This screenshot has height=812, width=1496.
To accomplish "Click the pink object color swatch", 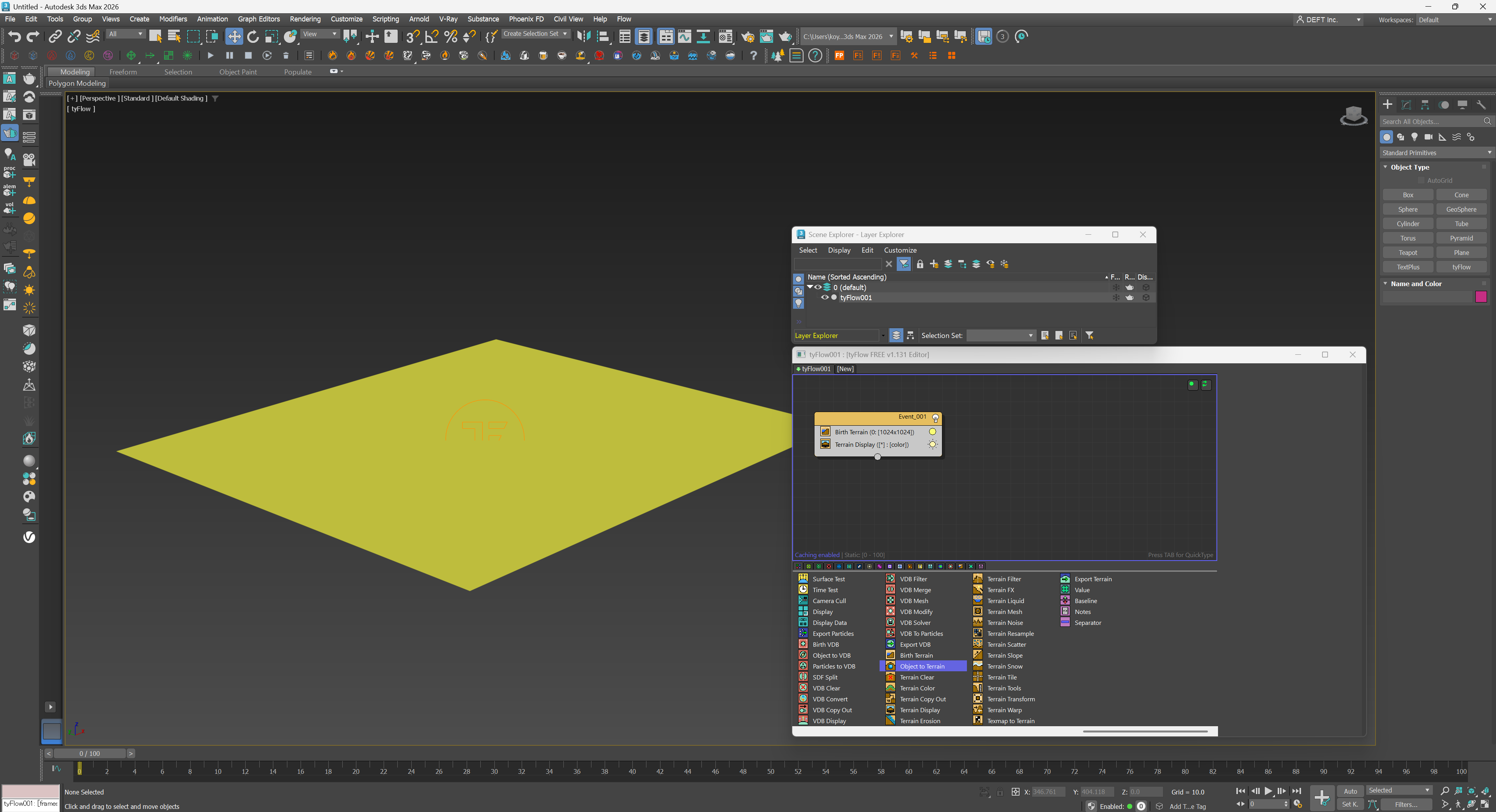I will click(1480, 297).
